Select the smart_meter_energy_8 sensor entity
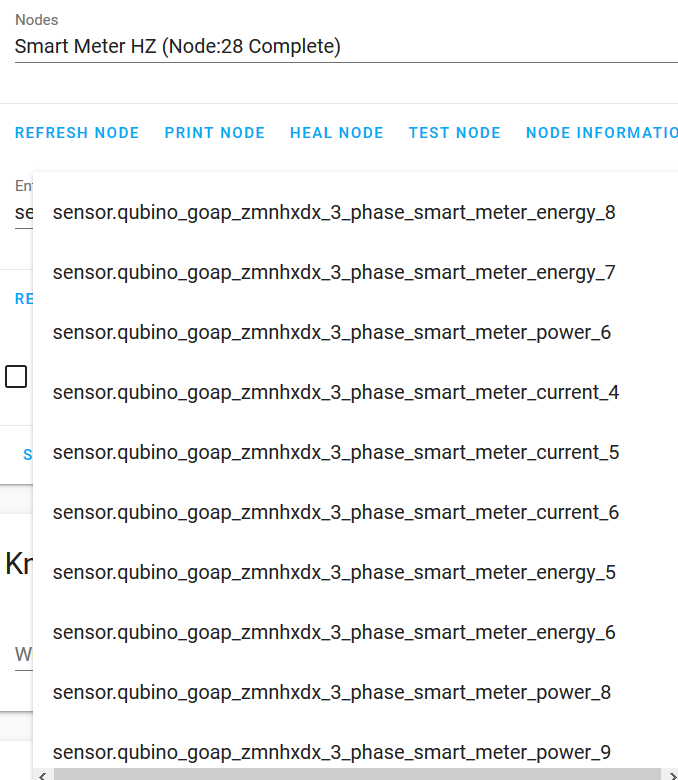This screenshot has height=780, width=678. tap(334, 212)
